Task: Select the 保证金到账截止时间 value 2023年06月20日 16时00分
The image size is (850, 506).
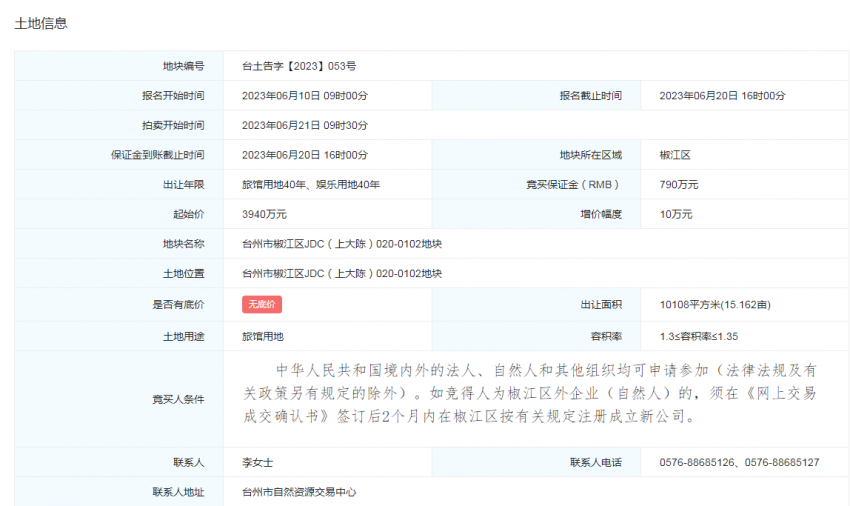Action: click(x=305, y=155)
